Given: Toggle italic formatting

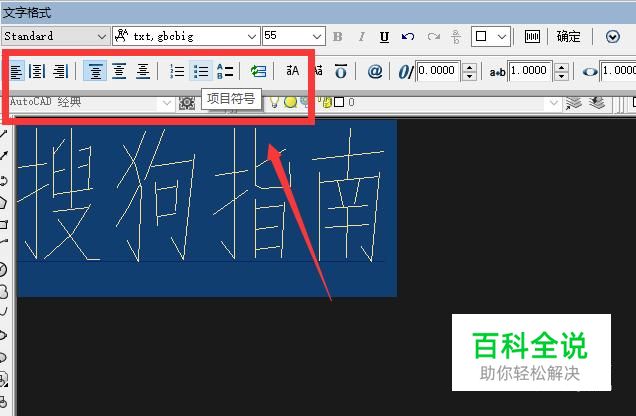Looking at the screenshot, I should point(361,36).
